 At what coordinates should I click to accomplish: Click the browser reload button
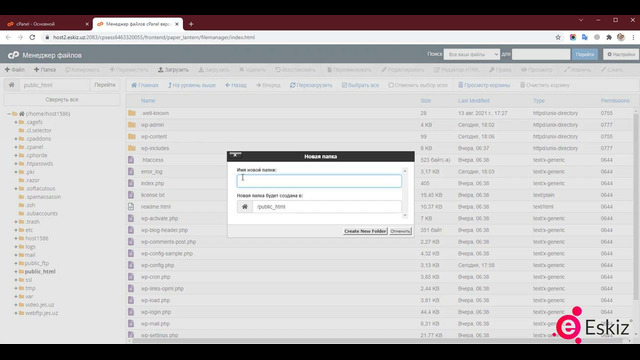pos(32,37)
